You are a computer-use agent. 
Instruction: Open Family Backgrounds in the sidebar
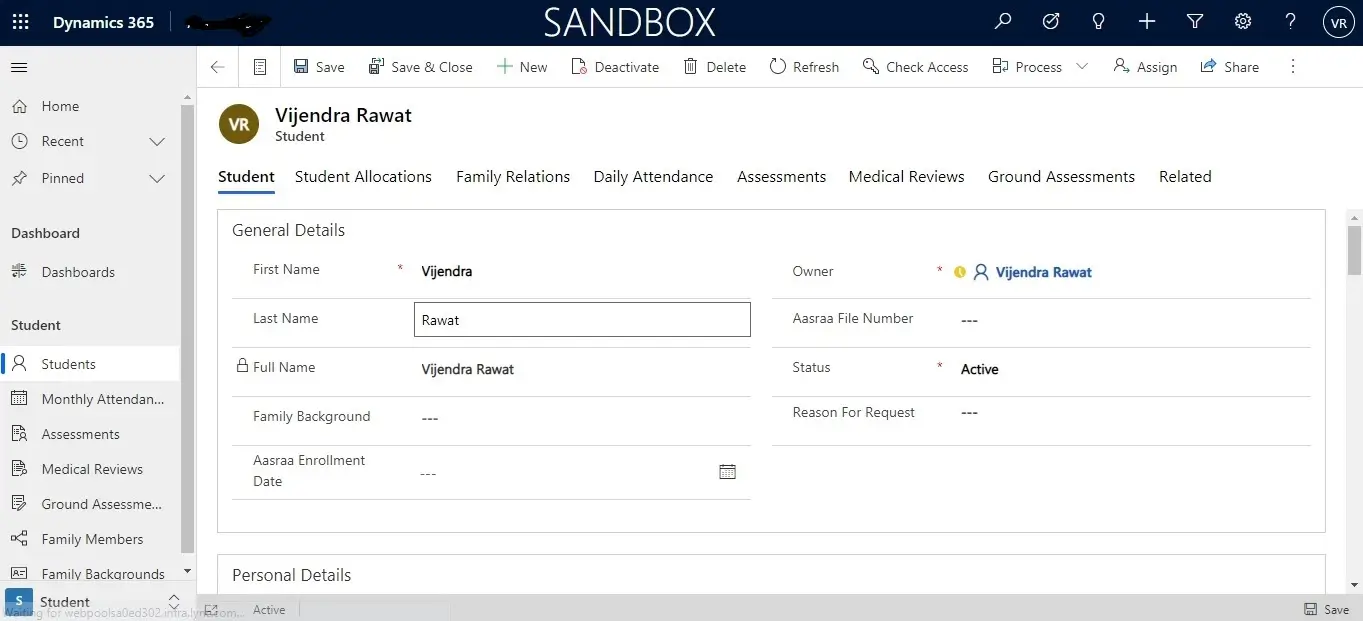90,574
